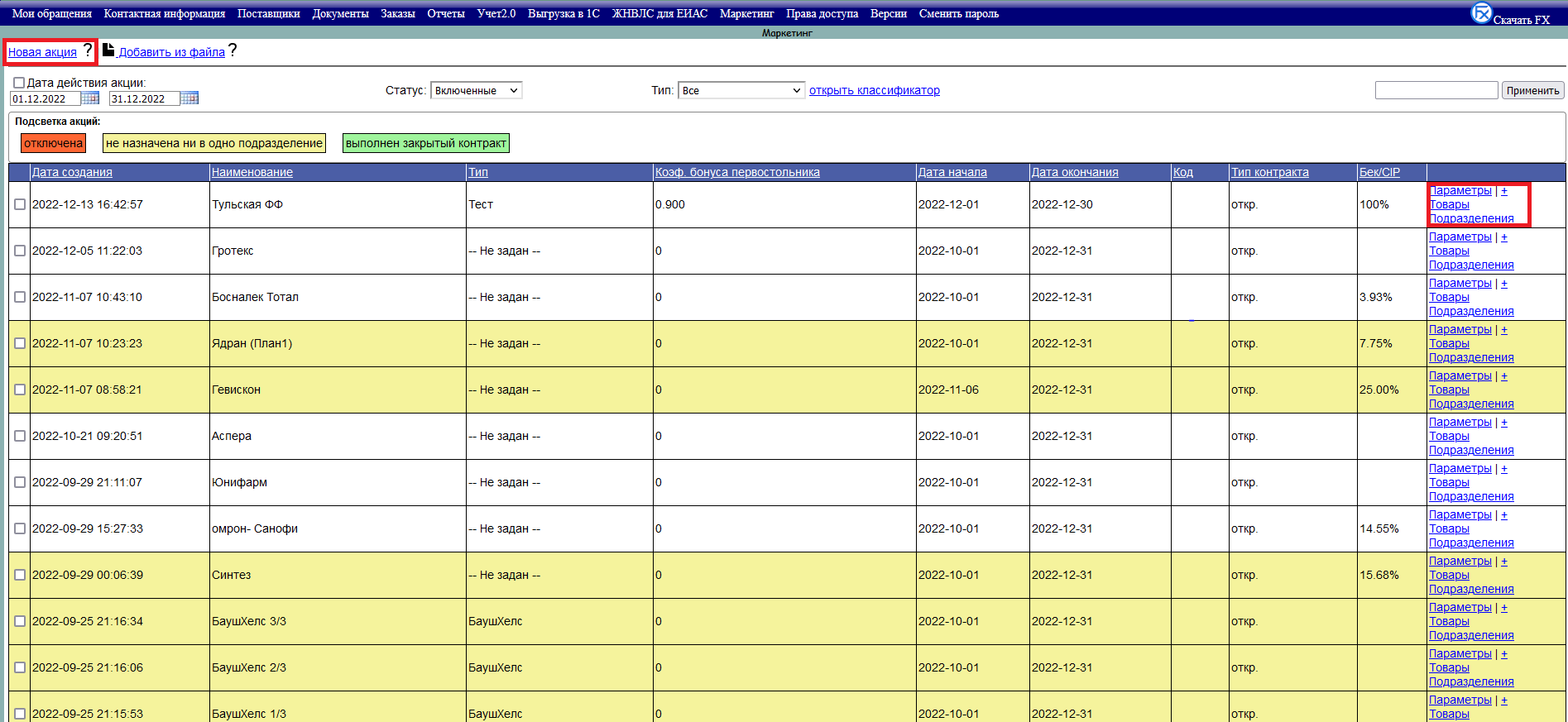Click help question mark after Добавить из файла

coord(233,50)
